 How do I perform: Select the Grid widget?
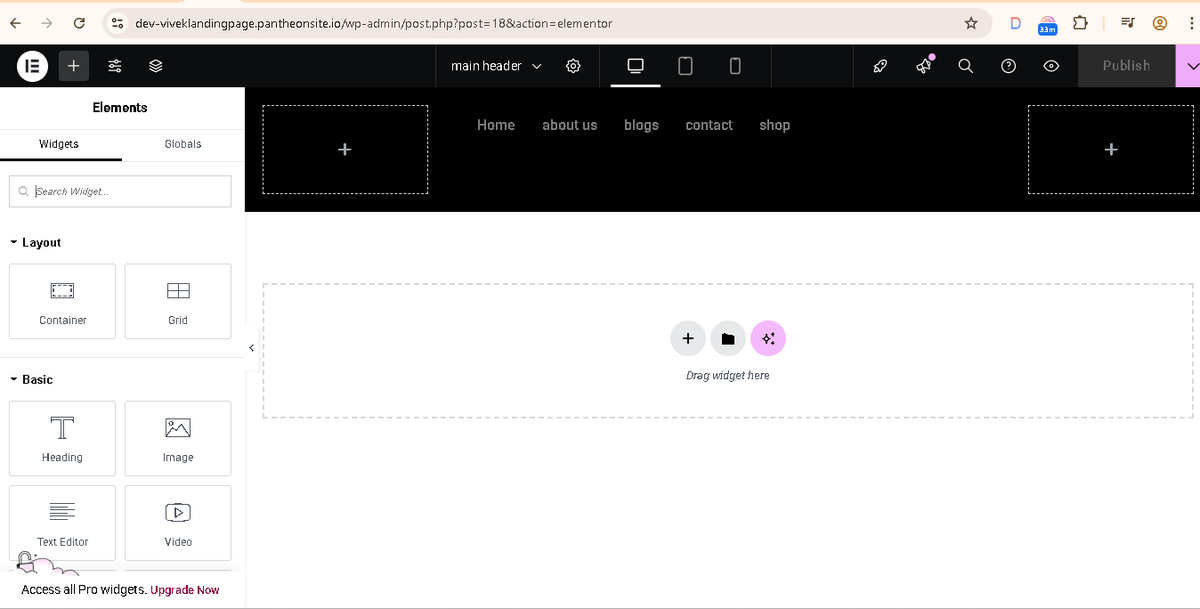178,300
